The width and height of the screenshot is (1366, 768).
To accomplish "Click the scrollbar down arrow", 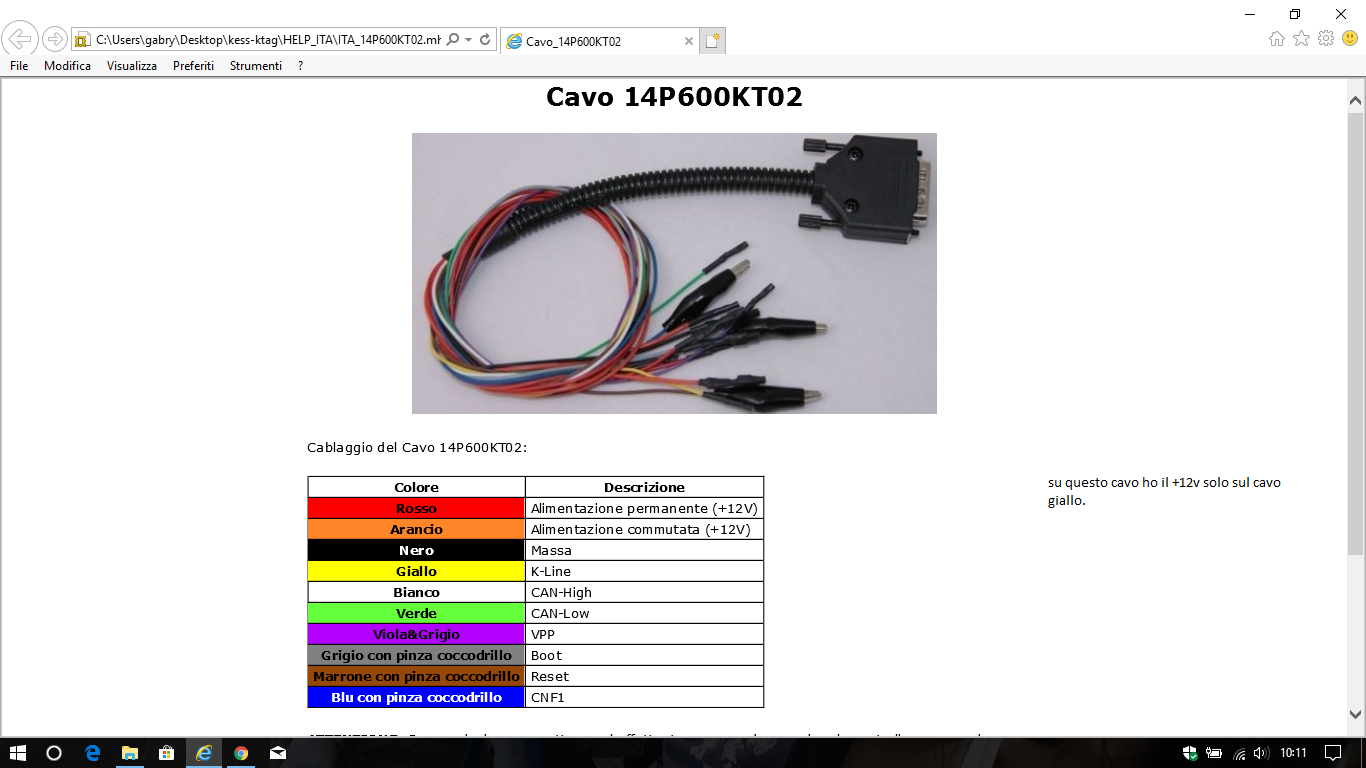I will pos(1356,714).
